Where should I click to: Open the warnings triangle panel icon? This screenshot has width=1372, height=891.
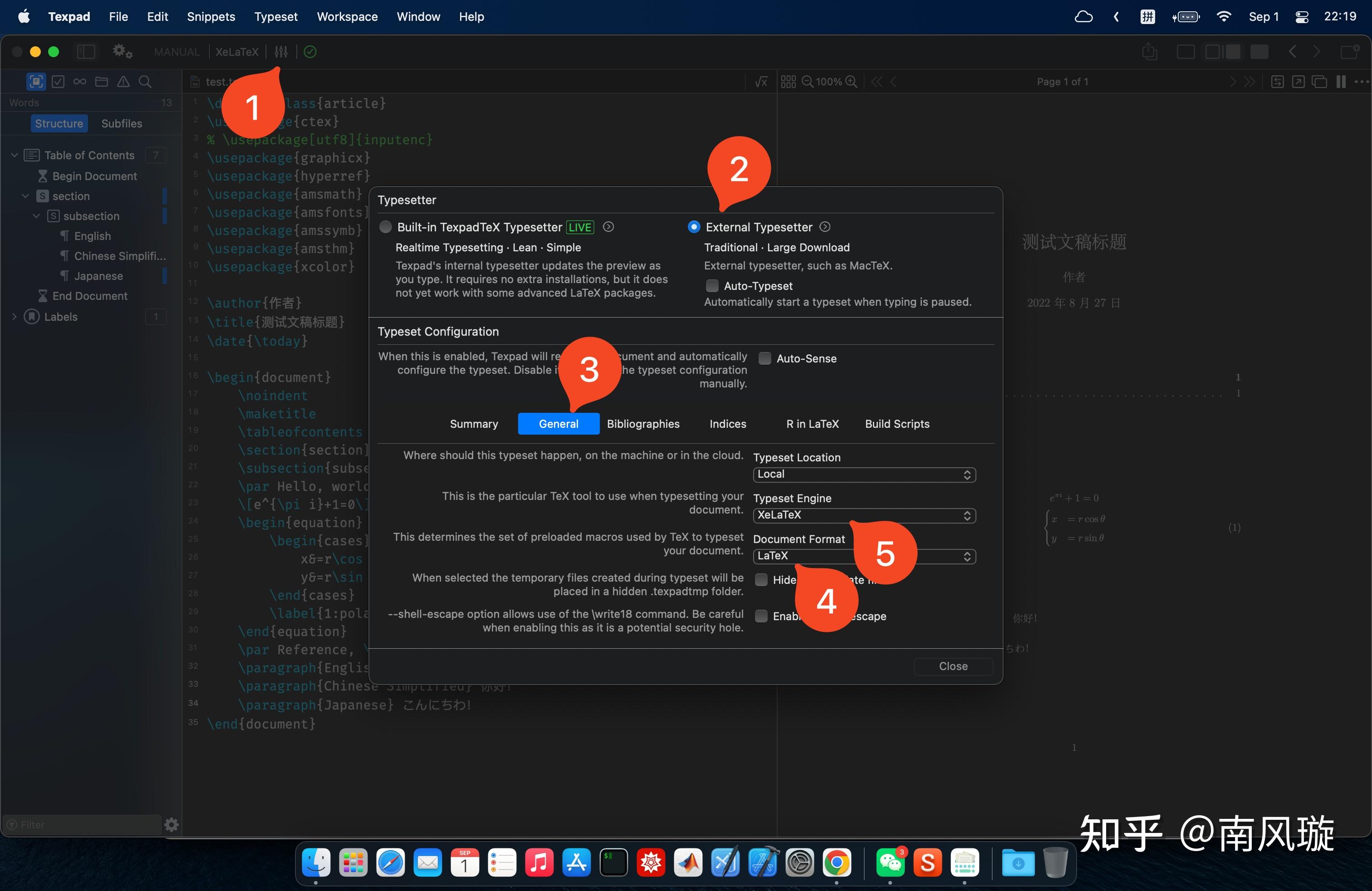click(123, 82)
